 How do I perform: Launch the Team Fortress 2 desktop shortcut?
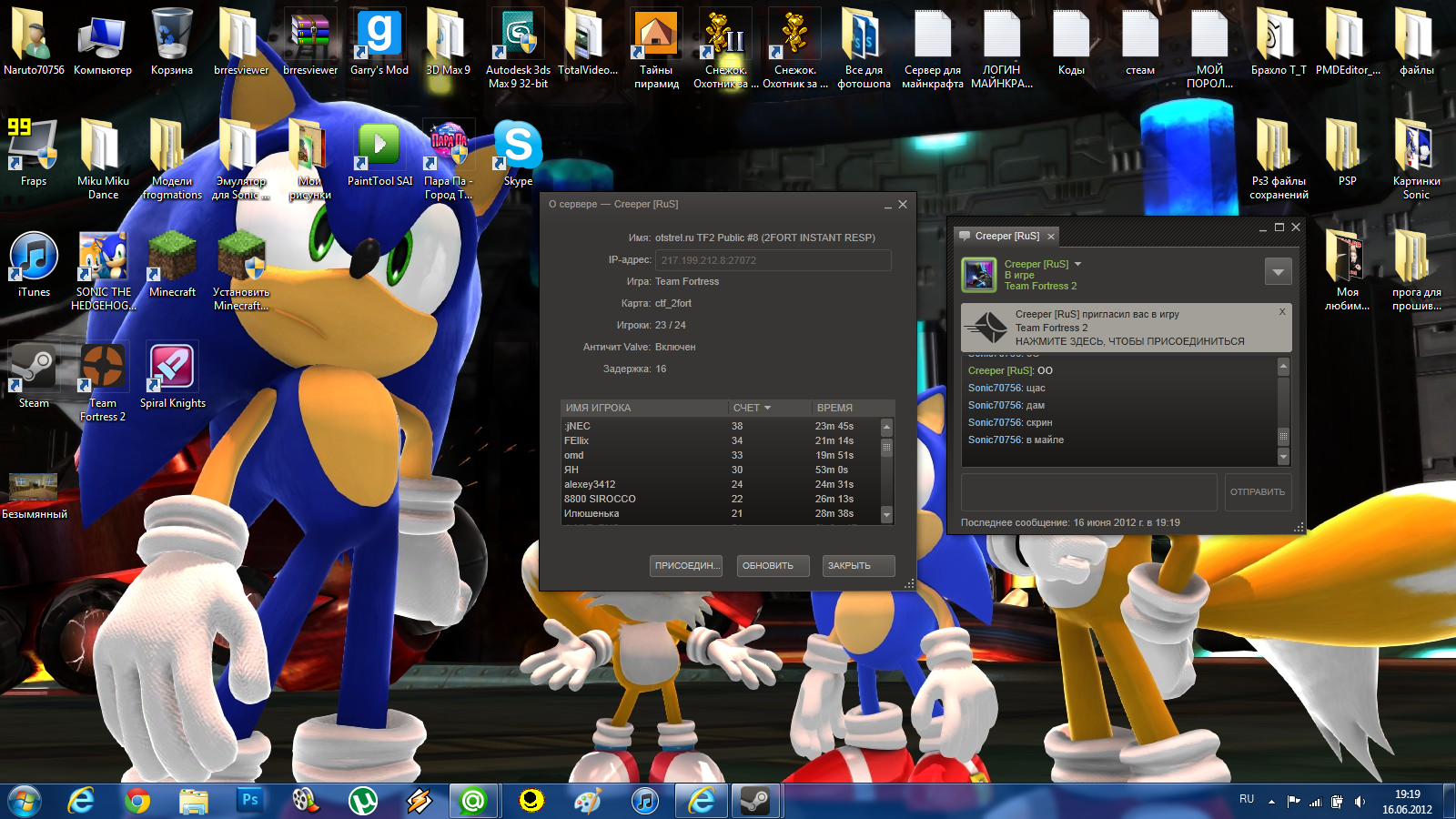click(x=103, y=382)
